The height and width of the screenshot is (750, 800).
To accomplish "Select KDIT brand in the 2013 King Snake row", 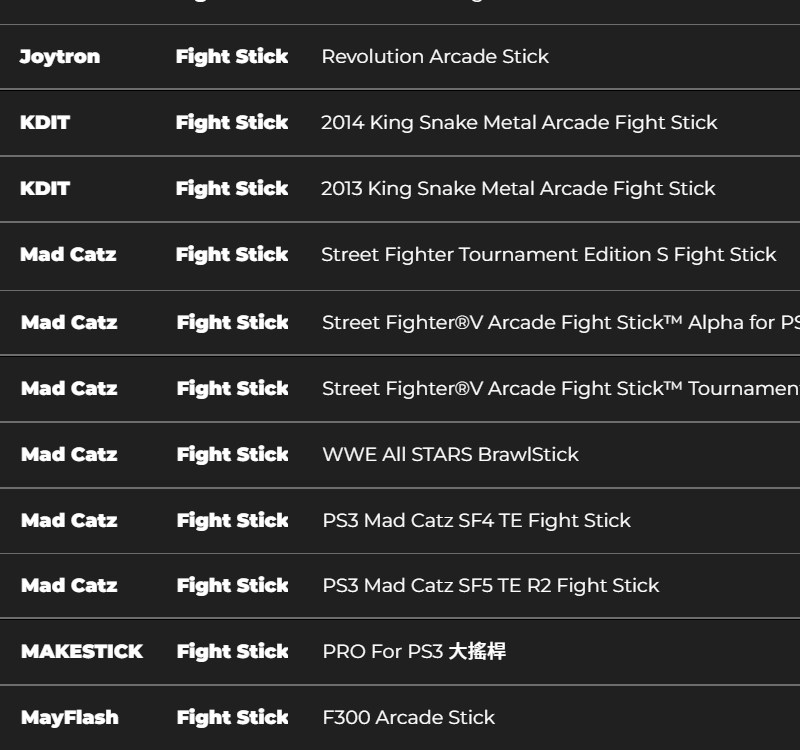I will click(x=45, y=189).
